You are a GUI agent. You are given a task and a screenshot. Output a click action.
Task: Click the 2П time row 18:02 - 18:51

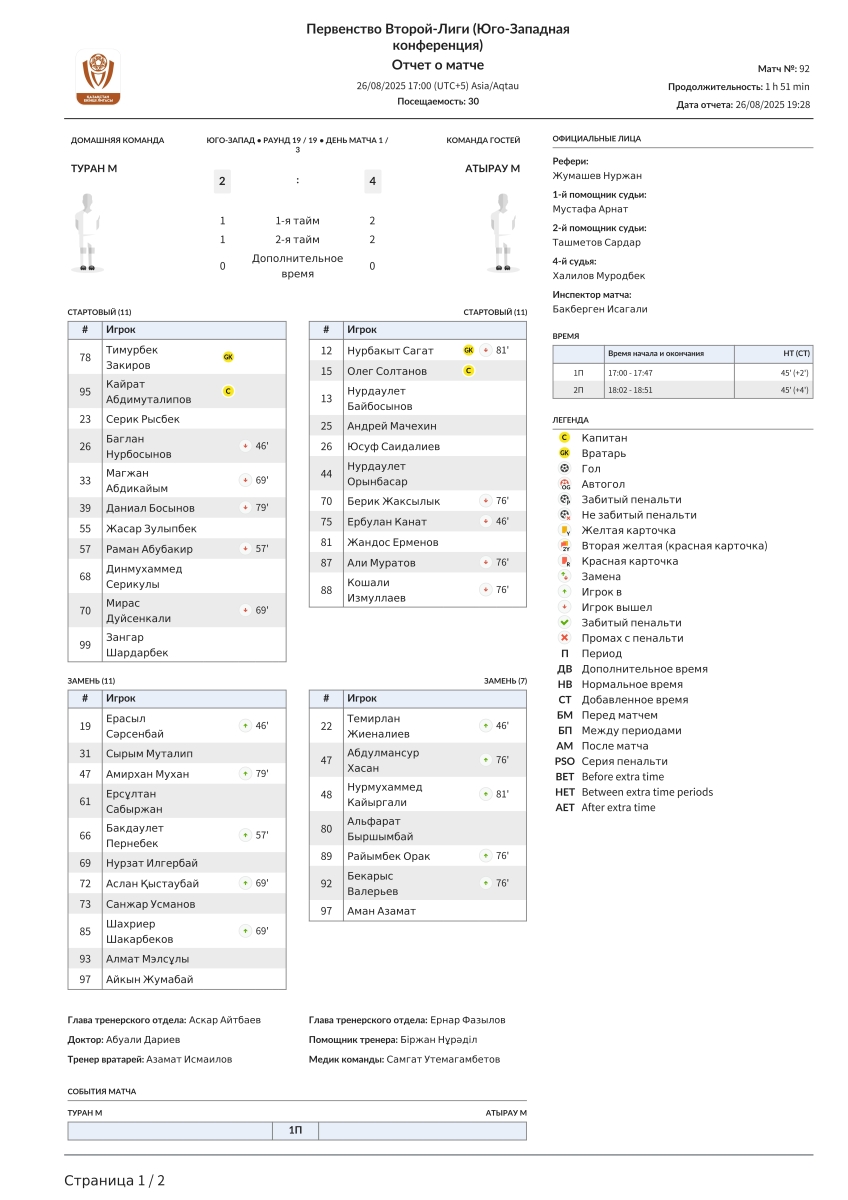coord(682,390)
